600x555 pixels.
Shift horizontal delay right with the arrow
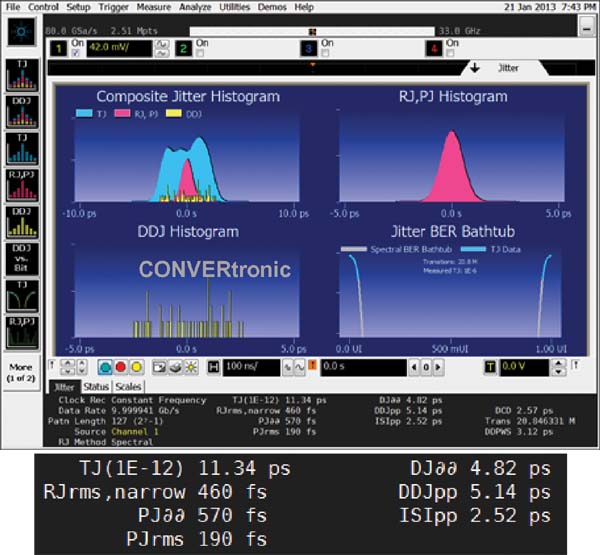(x=439, y=367)
